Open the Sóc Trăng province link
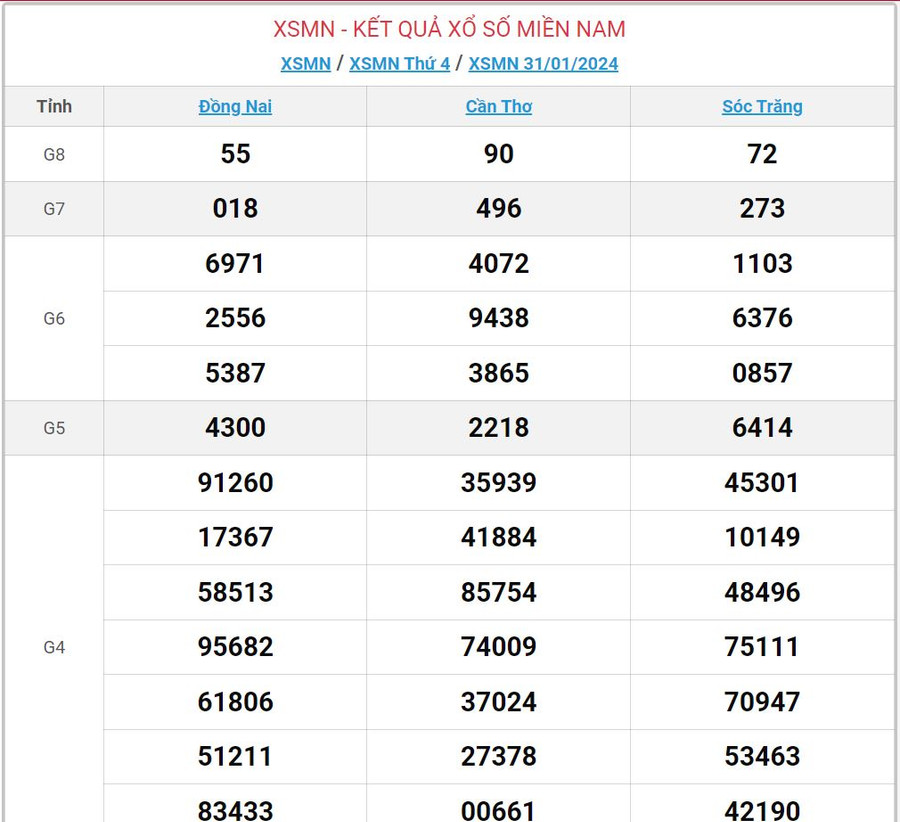Screen dimensions: 900x822 [762, 107]
